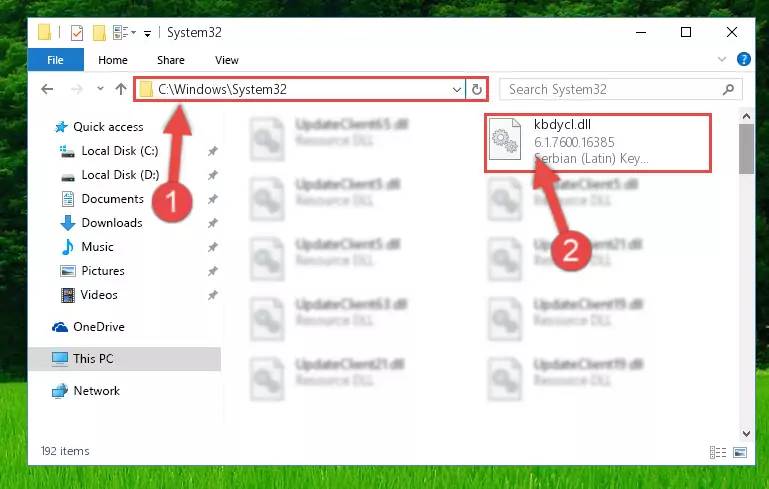Go forward with the forward arrow
This screenshot has width=769, height=489.
(77, 89)
